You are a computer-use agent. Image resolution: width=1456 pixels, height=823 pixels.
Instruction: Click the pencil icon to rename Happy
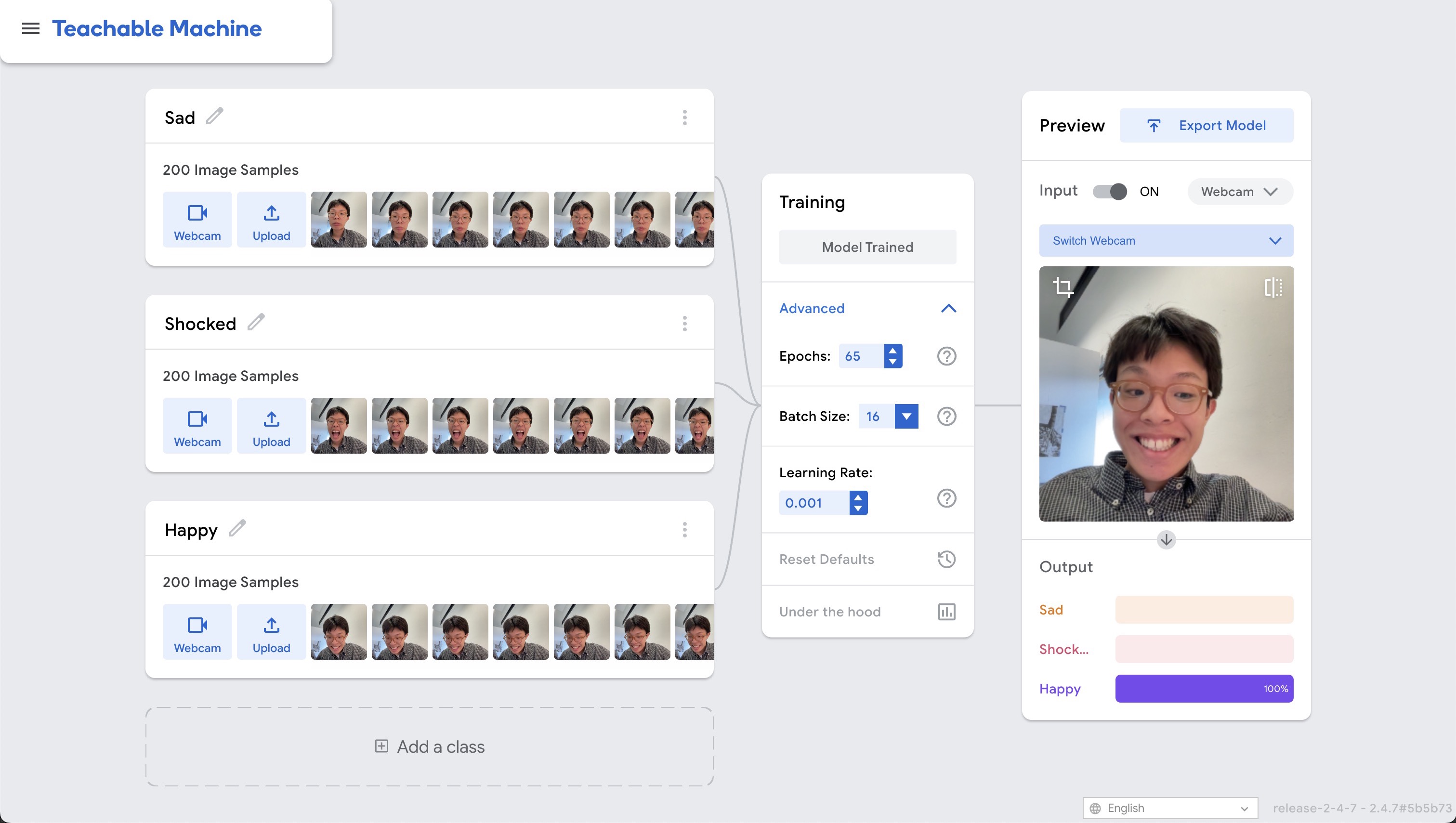(237, 528)
